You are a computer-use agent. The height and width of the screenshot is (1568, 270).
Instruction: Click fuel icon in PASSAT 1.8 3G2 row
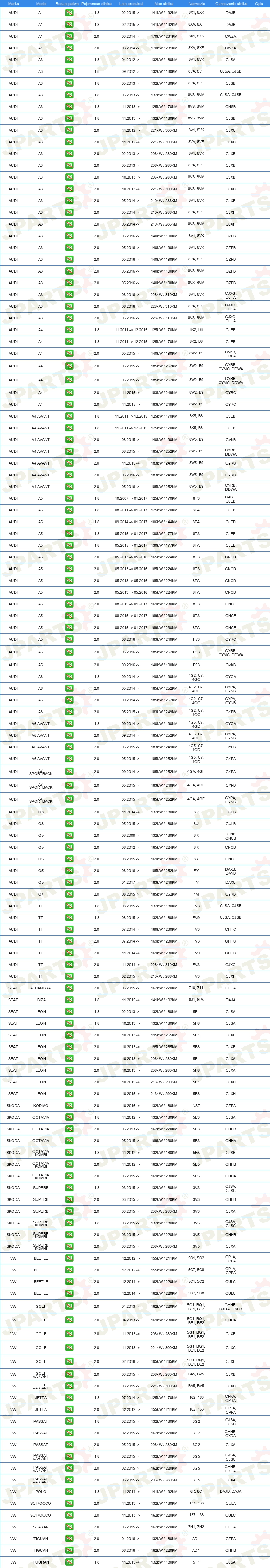coord(69,1421)
